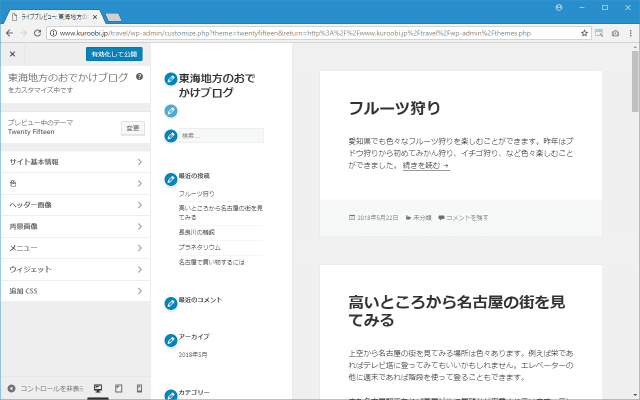Expand the ヘッダー画像 section

(x=75, y=204)
